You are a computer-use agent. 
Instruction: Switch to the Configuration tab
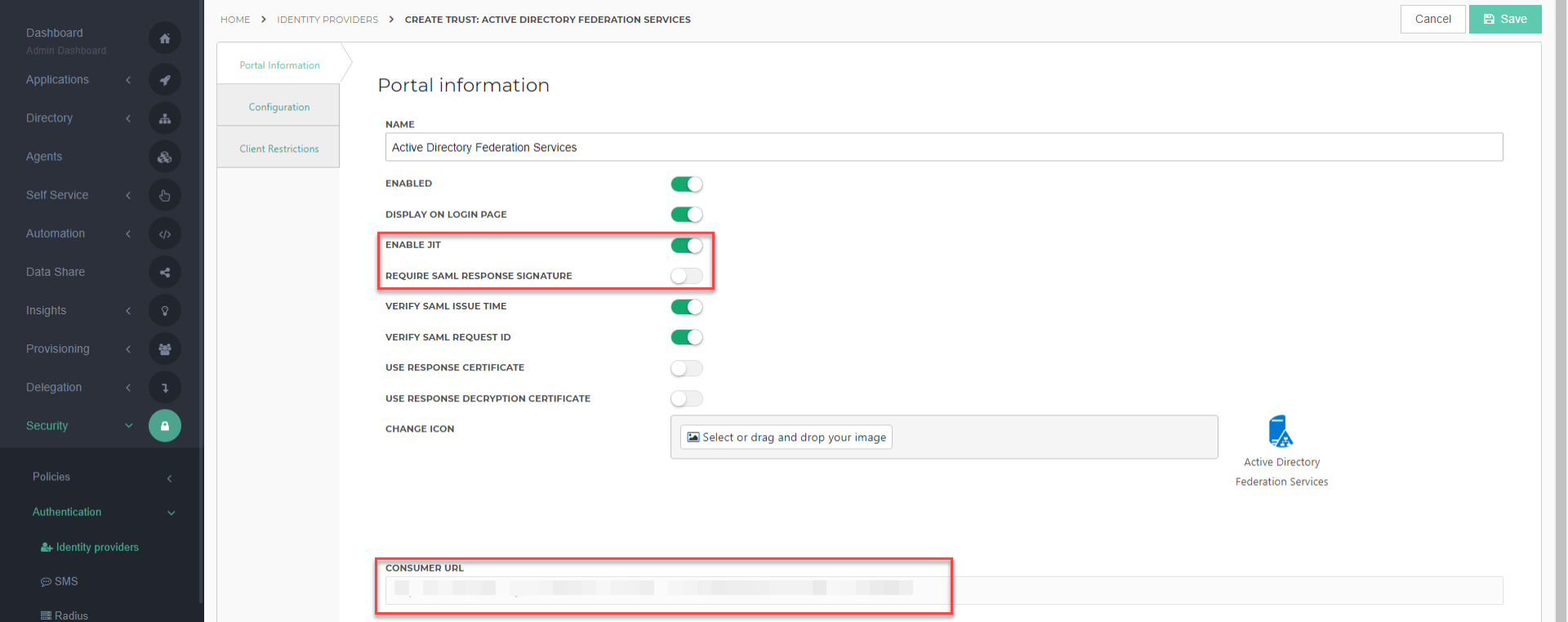coord(279,107)
